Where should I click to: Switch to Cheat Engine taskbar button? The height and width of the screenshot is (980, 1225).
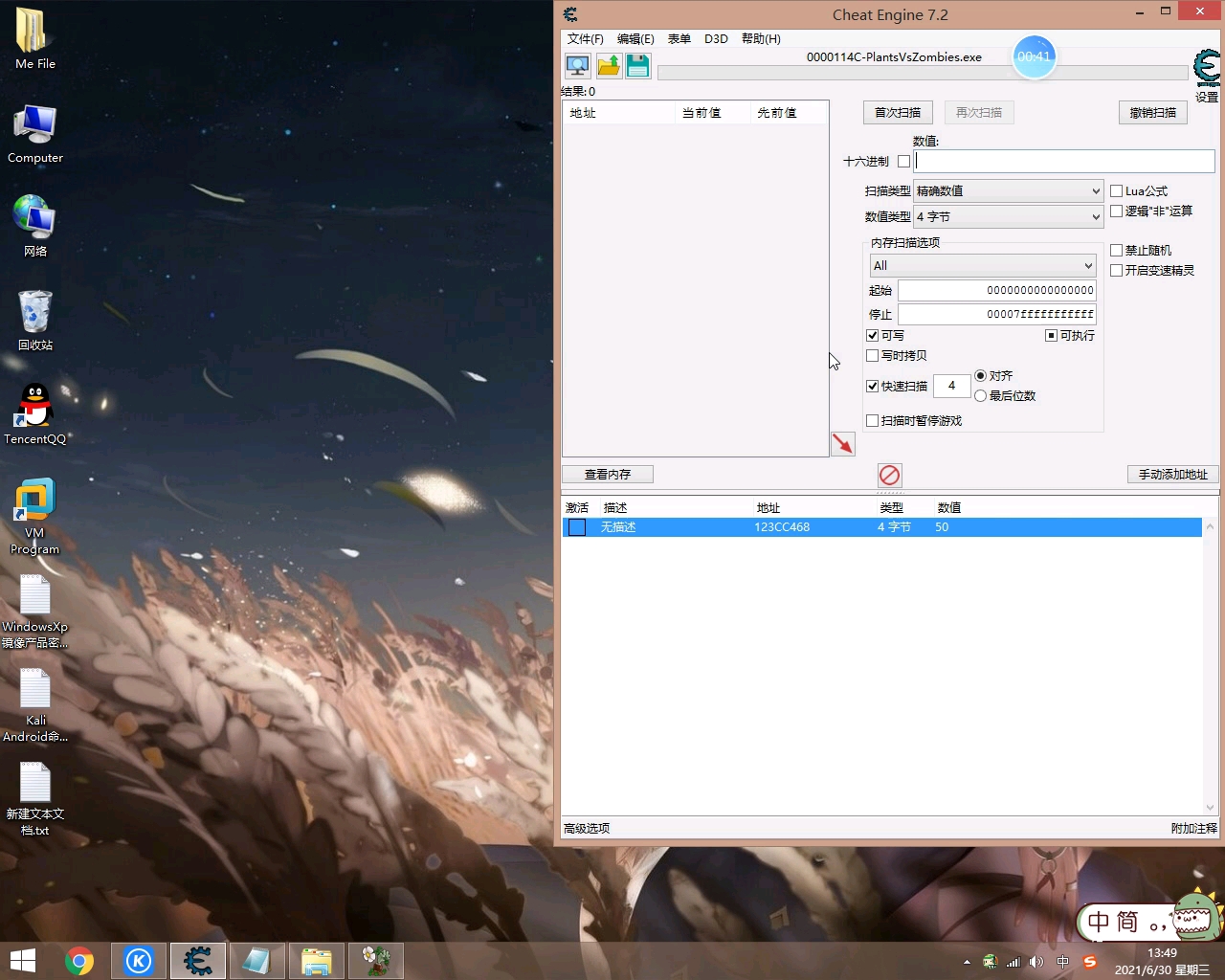click(x=198, y=961)
